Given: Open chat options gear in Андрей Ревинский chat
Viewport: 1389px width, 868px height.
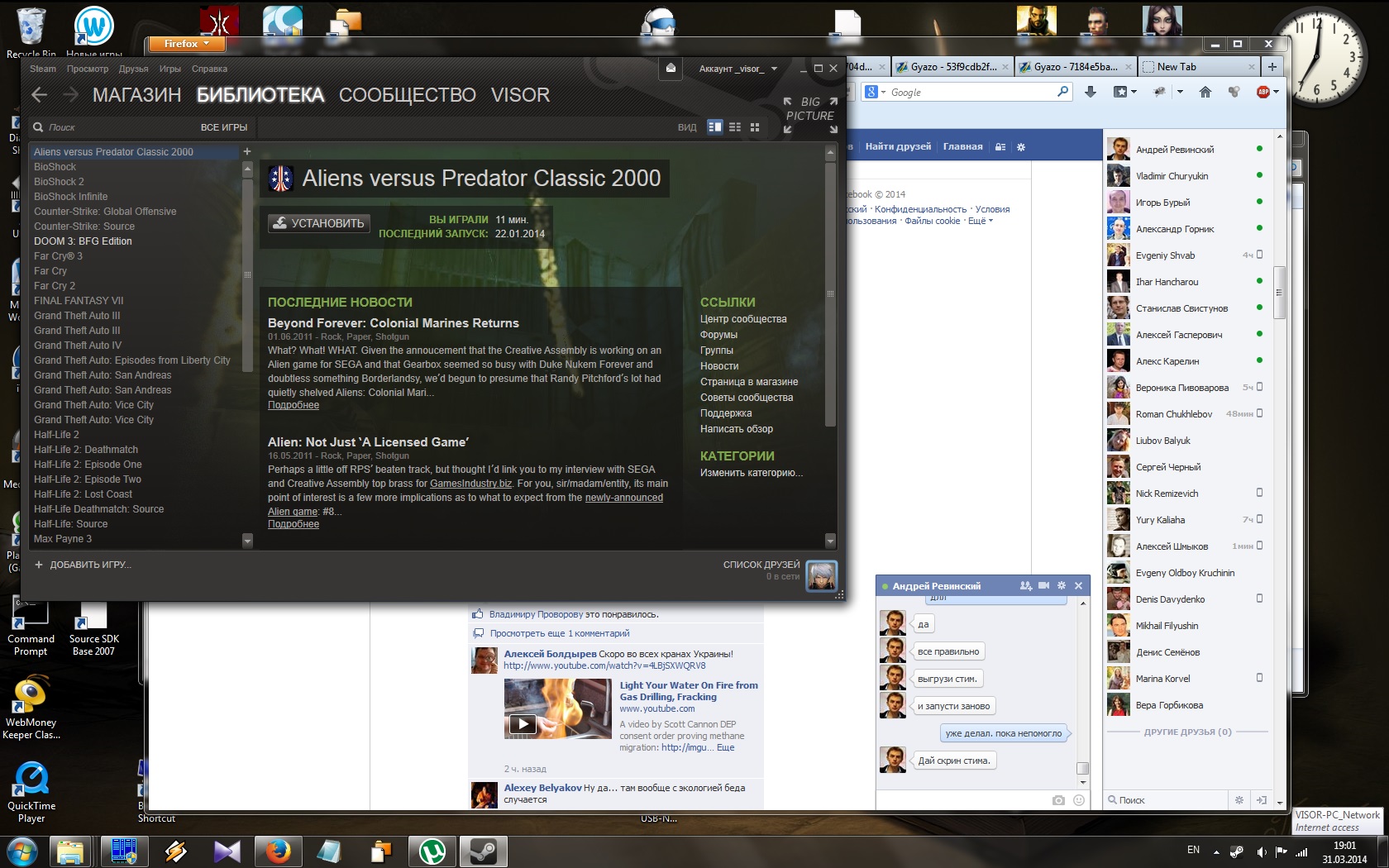Looking at the screenshot, I should [x=1062, y=585].
